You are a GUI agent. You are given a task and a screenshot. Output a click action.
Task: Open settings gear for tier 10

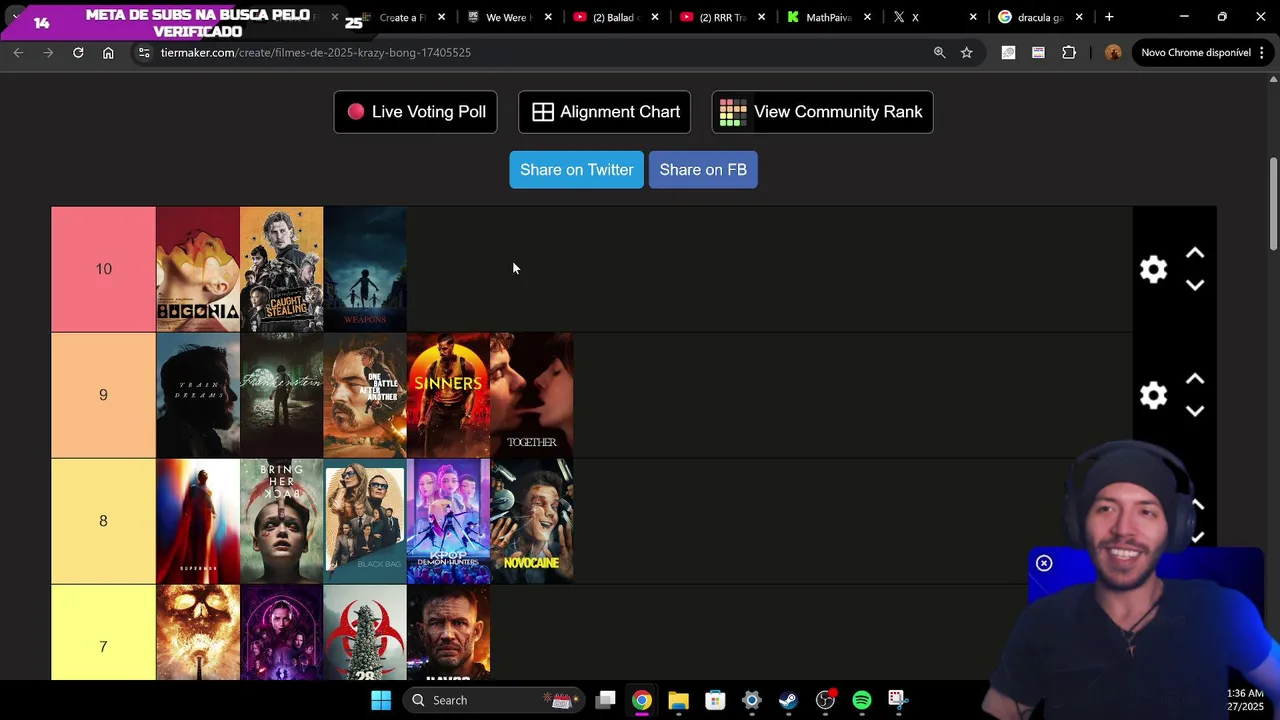click(x=1153, y=269)
